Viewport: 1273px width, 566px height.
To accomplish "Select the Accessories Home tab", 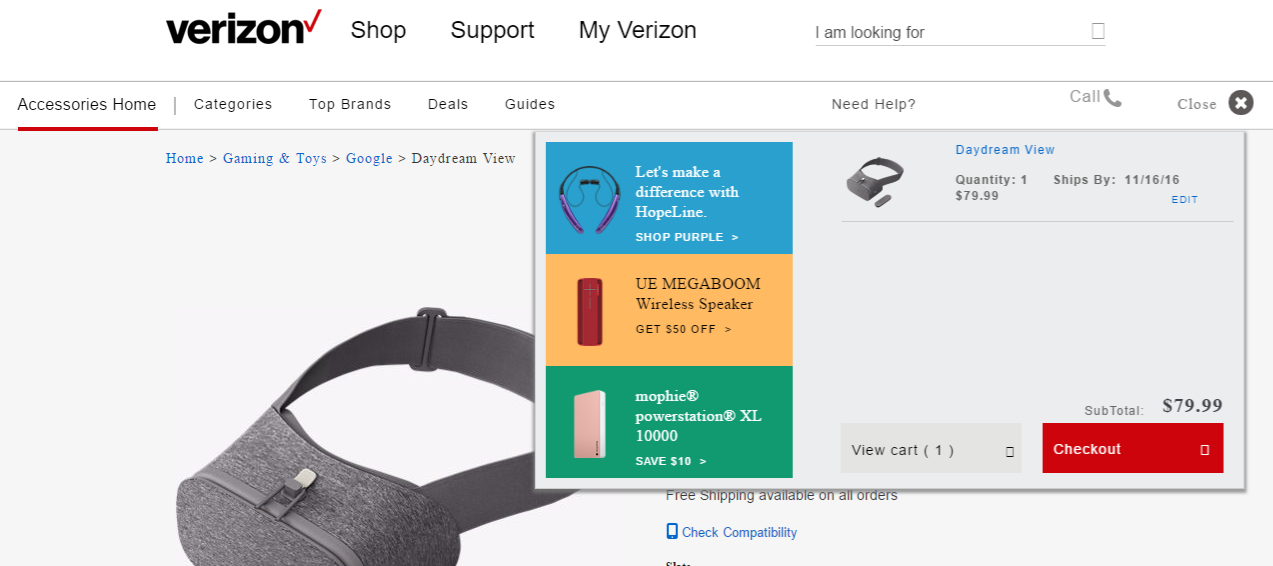I will pyautogui.click(x=87, y=105).
